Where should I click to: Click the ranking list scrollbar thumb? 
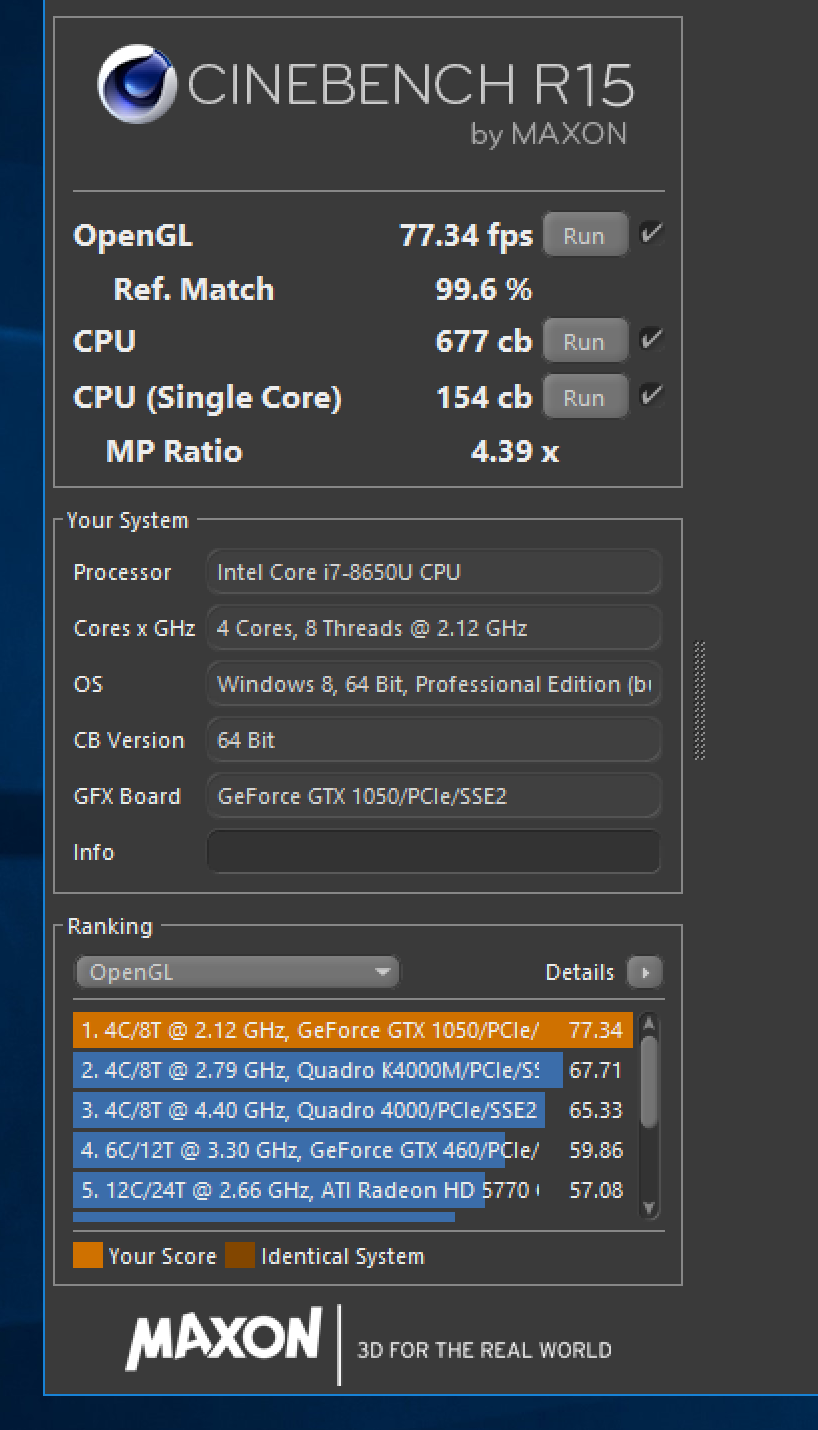[649, 1080]
